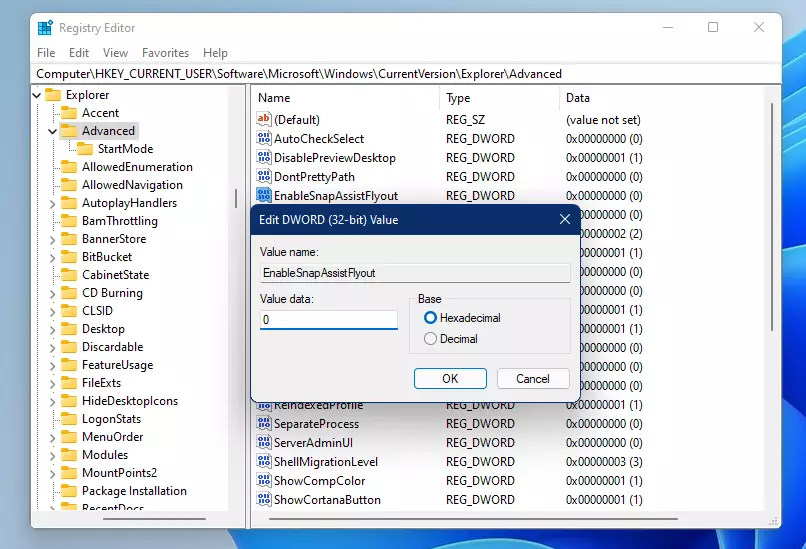Click the values pane vertical scrollbar
The height and width of the screenshot is (549, 806).
pyautogui.click(x=772, y=216)
